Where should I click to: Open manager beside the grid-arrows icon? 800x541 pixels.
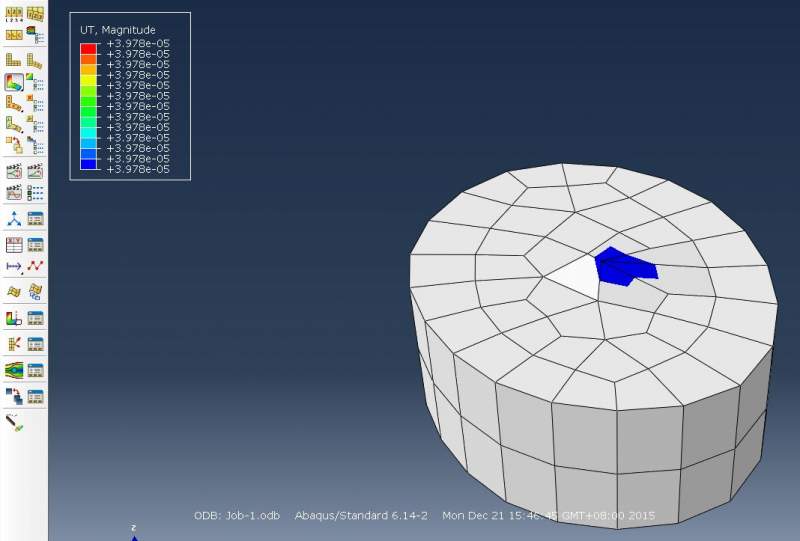pos(35,344)
